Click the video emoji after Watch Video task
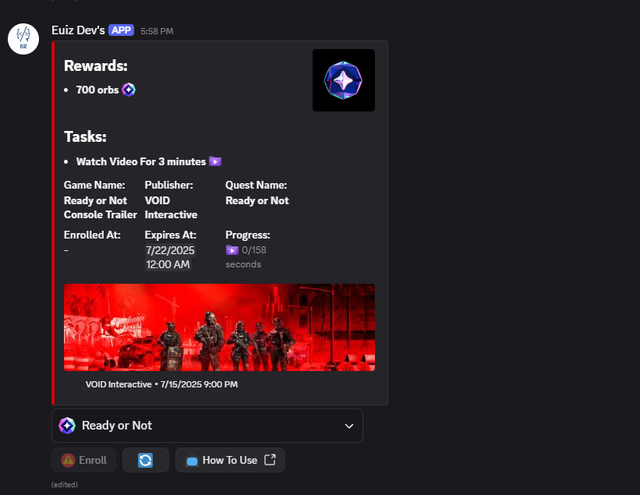Viewport: 640px width, 495px height. coord(215,161)
